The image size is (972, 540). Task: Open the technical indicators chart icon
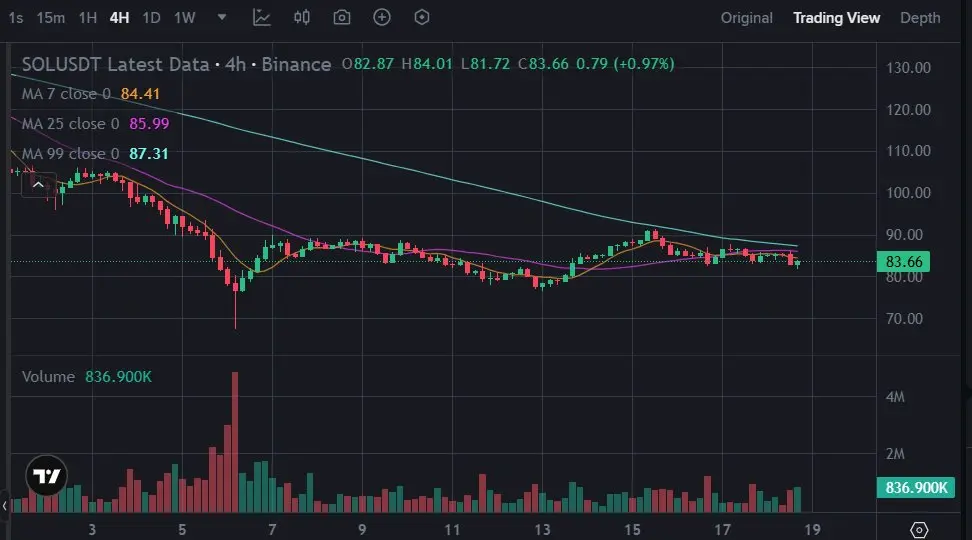tap(262, 17)
